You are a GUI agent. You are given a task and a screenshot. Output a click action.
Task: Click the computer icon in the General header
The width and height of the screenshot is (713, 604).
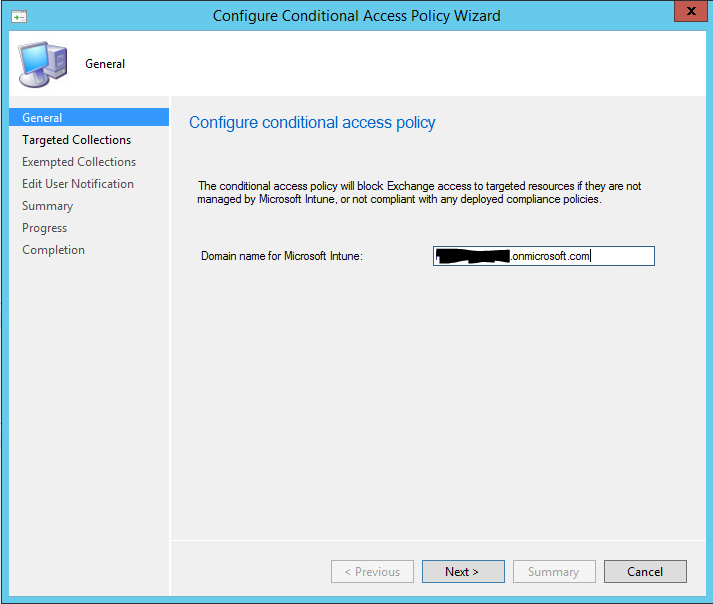tap(43, 65)
